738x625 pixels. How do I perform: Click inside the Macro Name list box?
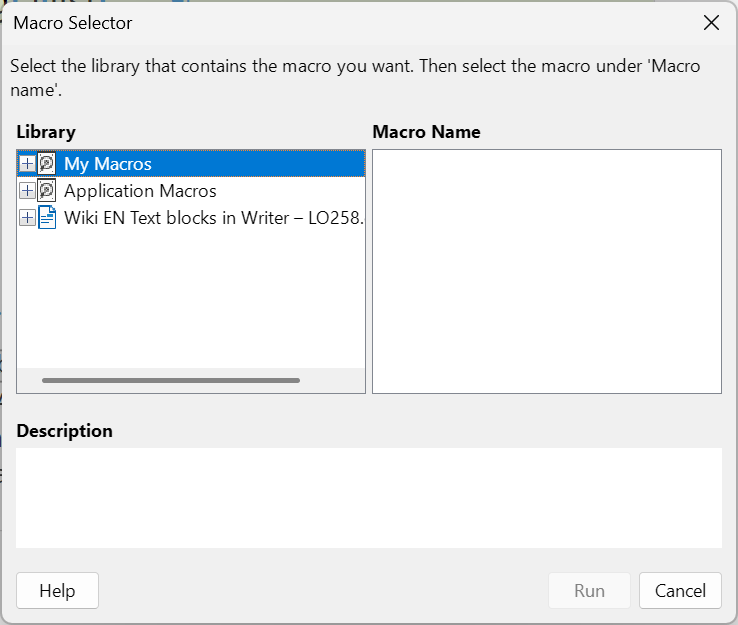pyautogui.click(x=547, y=271)
